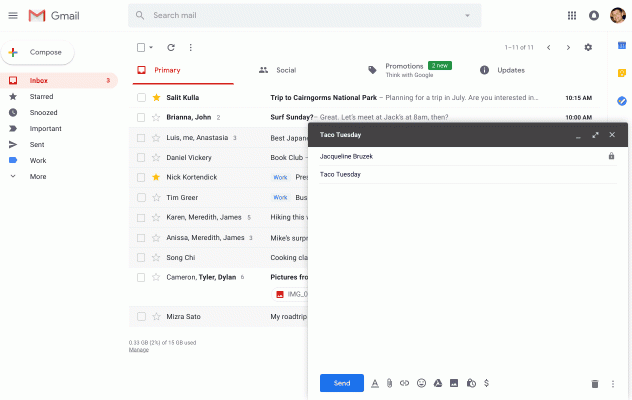Discard the draft with trash icon

[595, 383]
